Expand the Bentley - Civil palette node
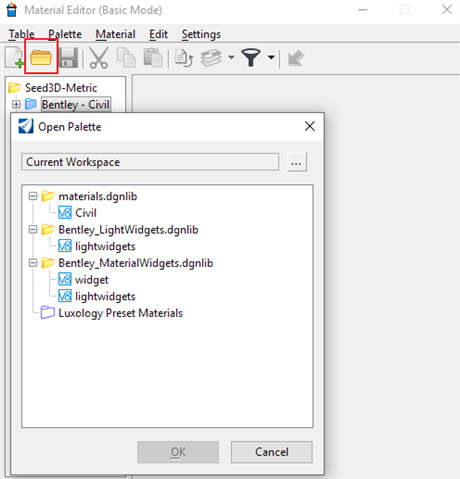This screenshot has width=460, height=479. (16, 104)
